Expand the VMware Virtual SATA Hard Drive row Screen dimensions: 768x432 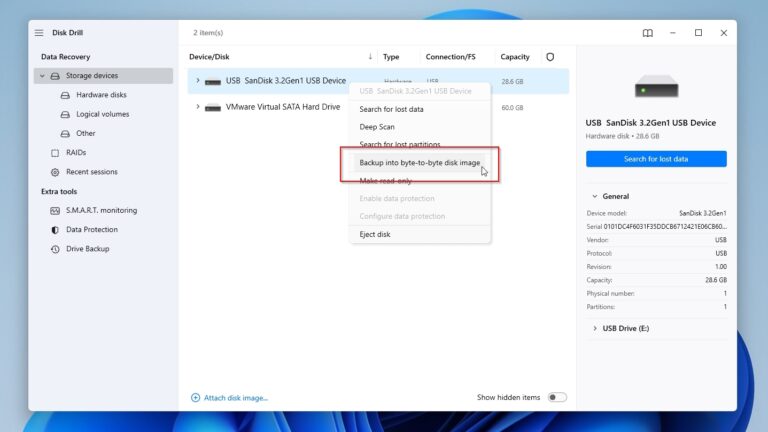click(198, 107)
